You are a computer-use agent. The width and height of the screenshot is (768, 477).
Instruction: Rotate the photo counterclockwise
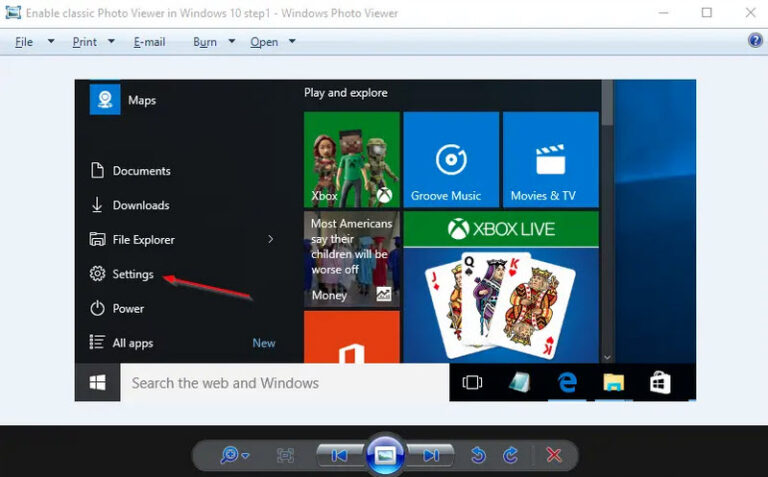click(x=478, y=455)
